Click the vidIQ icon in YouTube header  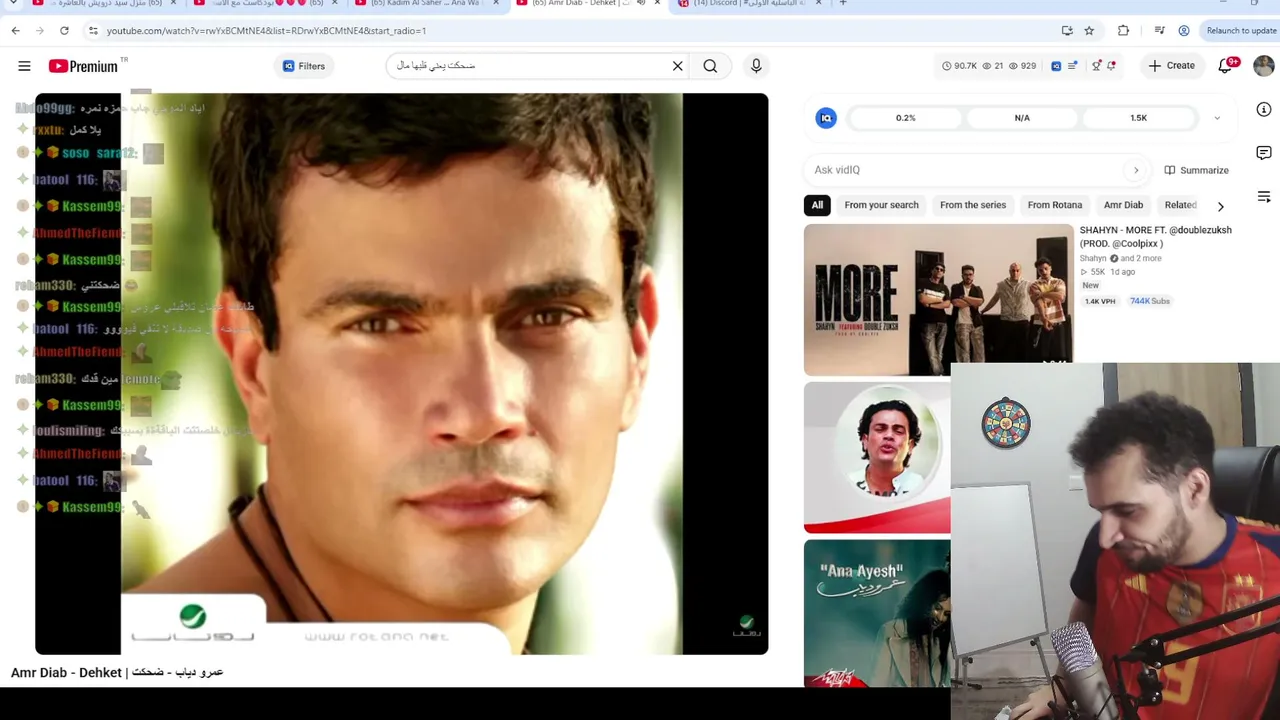click(1056, 66)
